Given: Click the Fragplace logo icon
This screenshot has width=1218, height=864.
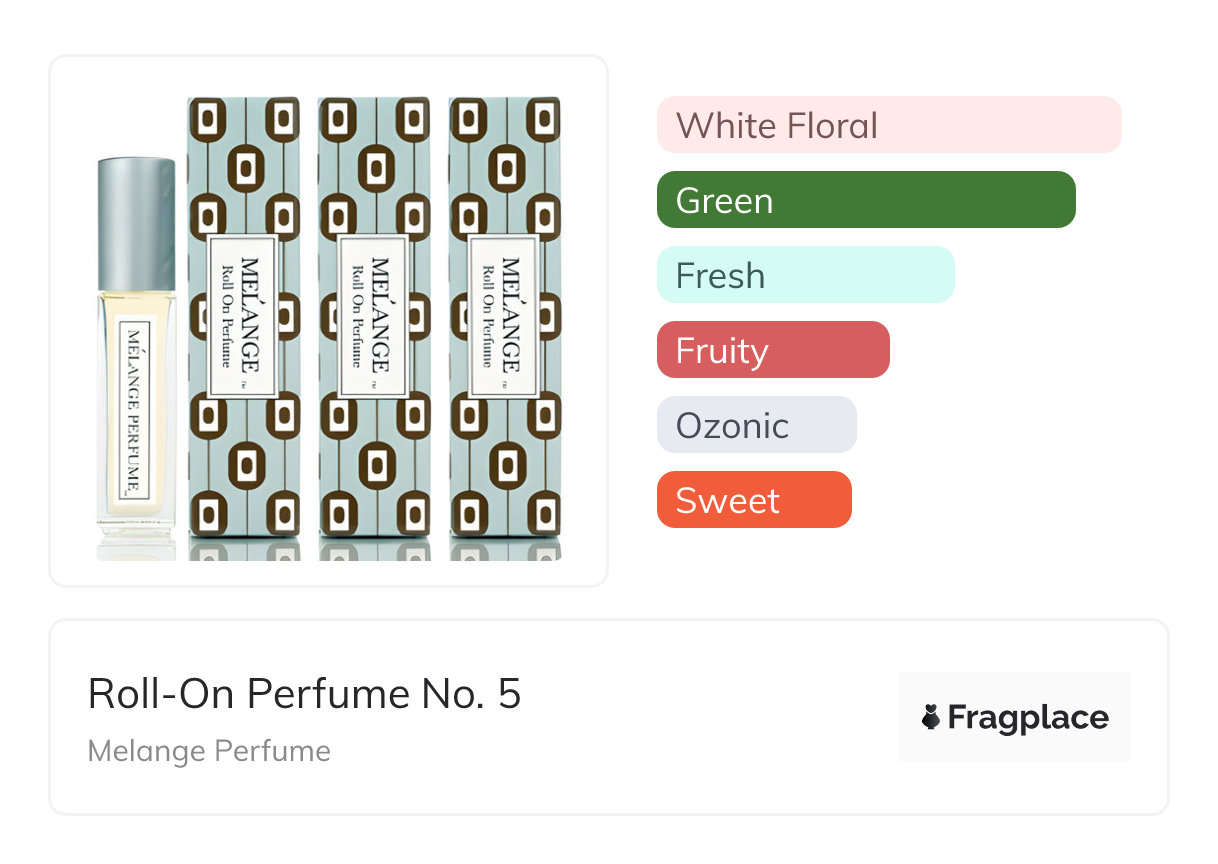Looking at the screenshot, I should click(931, 717).
